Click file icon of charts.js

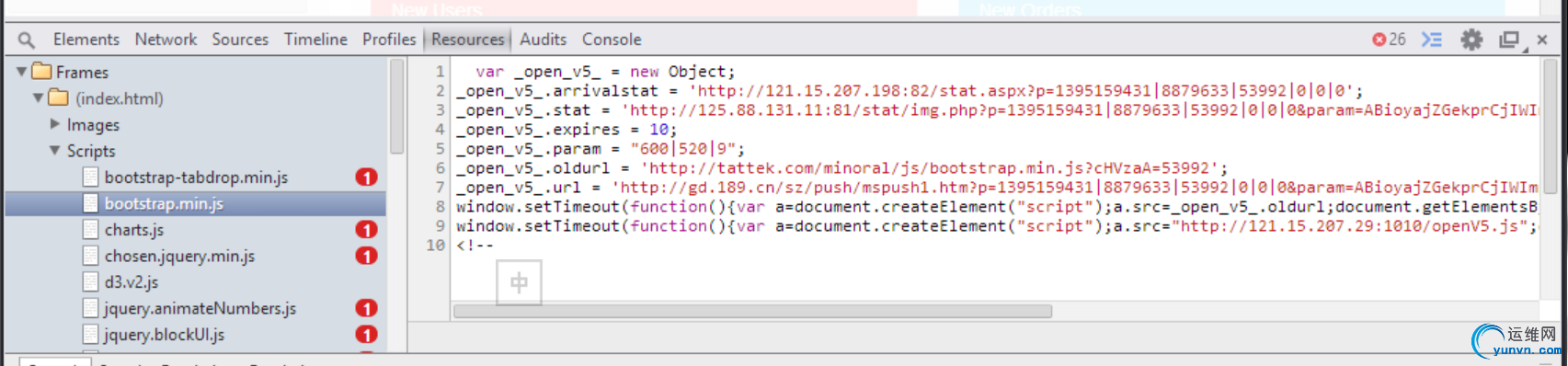point(90,230)
